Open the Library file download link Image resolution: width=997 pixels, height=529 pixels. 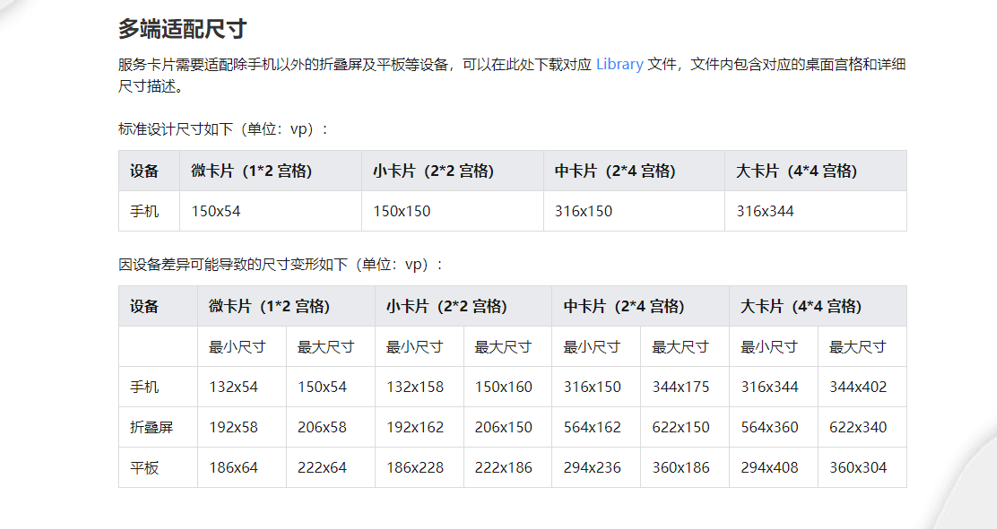click(619, 64)
